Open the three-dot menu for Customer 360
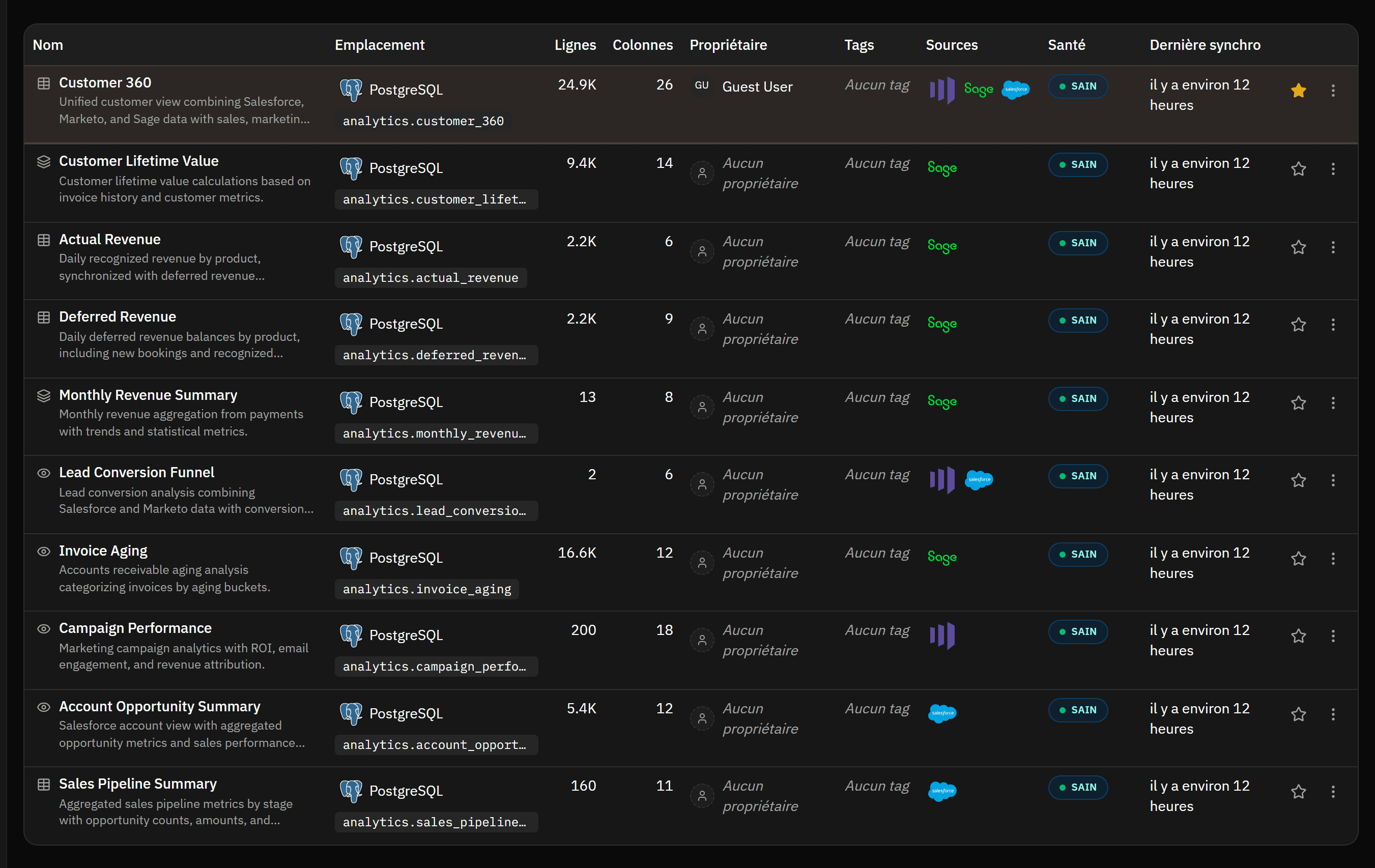The height and width of the screenshot is (868, 1375). coord(1333,90)
